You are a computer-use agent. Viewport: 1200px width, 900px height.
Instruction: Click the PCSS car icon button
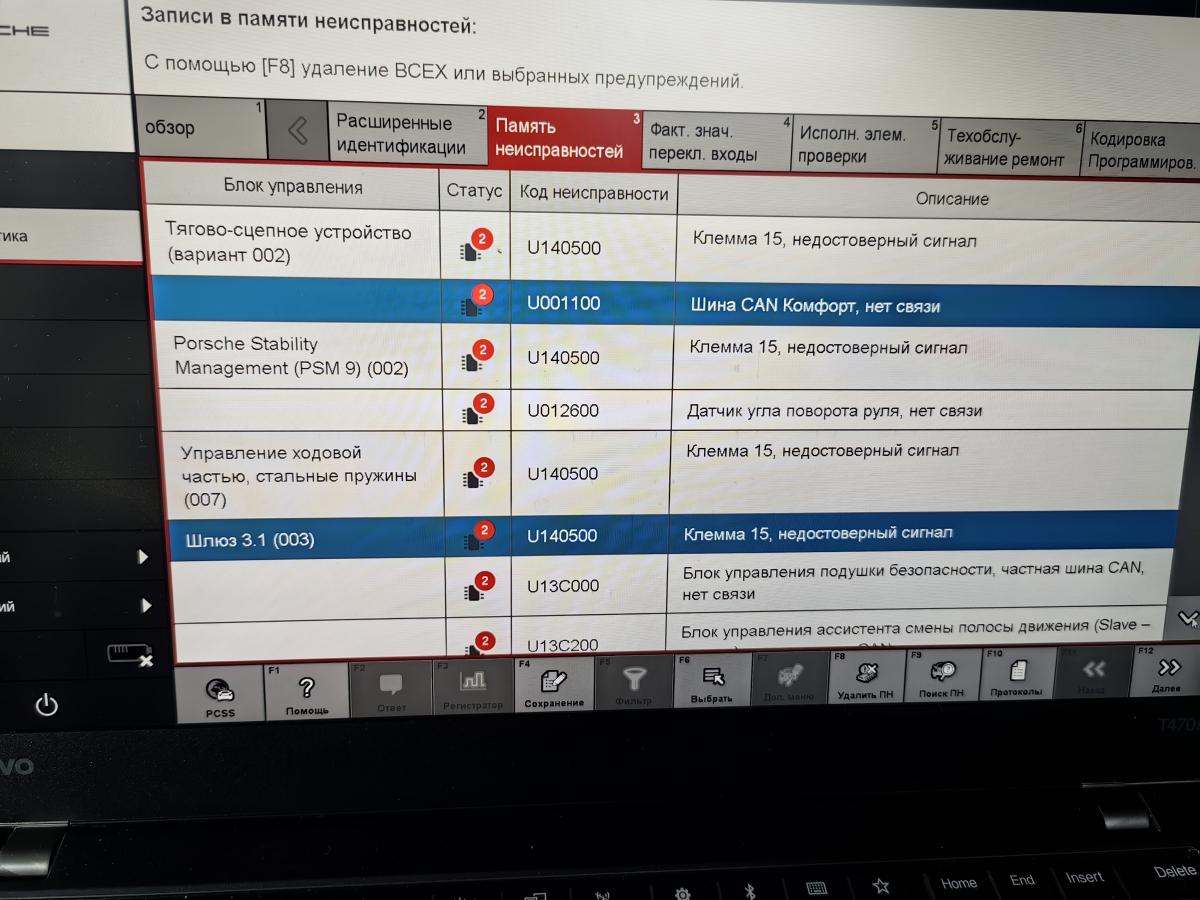point(220,690)
